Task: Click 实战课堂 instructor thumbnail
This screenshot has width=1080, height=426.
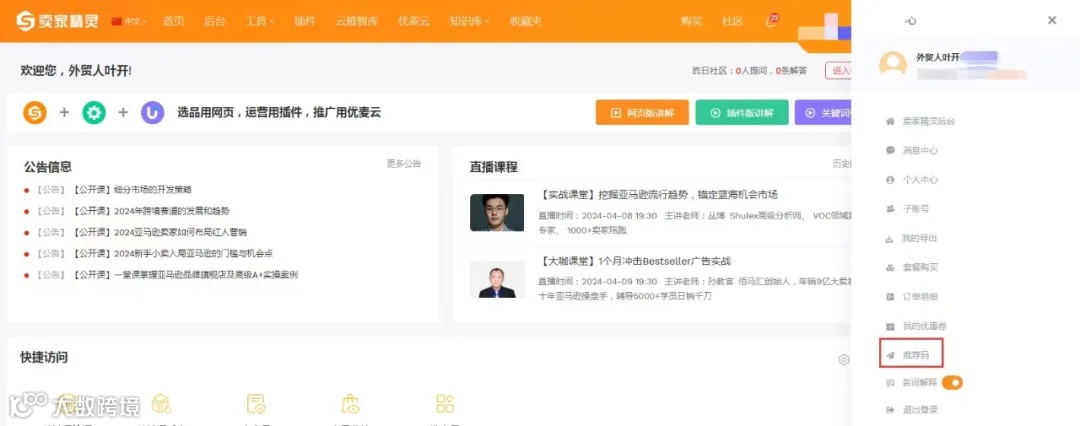Action: (x=497, y=212)
